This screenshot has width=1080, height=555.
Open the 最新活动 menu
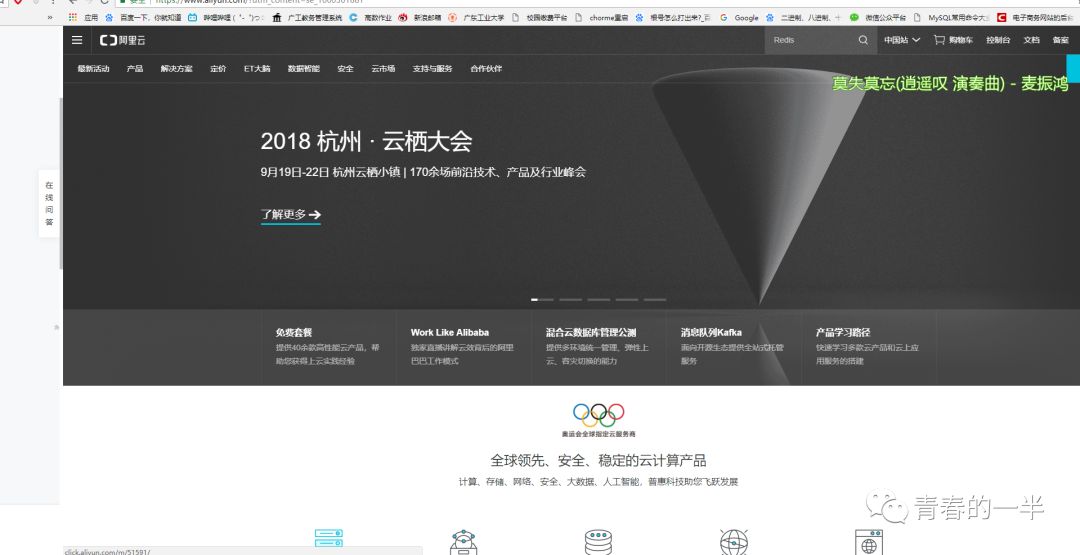[93, 68]
